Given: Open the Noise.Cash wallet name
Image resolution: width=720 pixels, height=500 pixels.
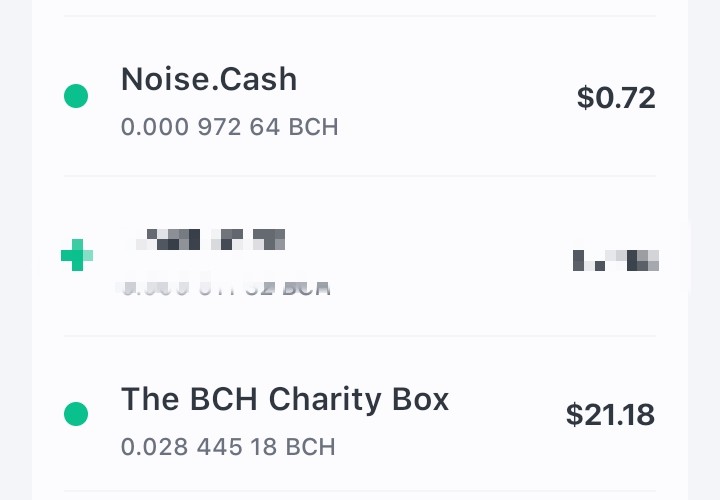Looking at the screenshot, I should click(209, 79).
